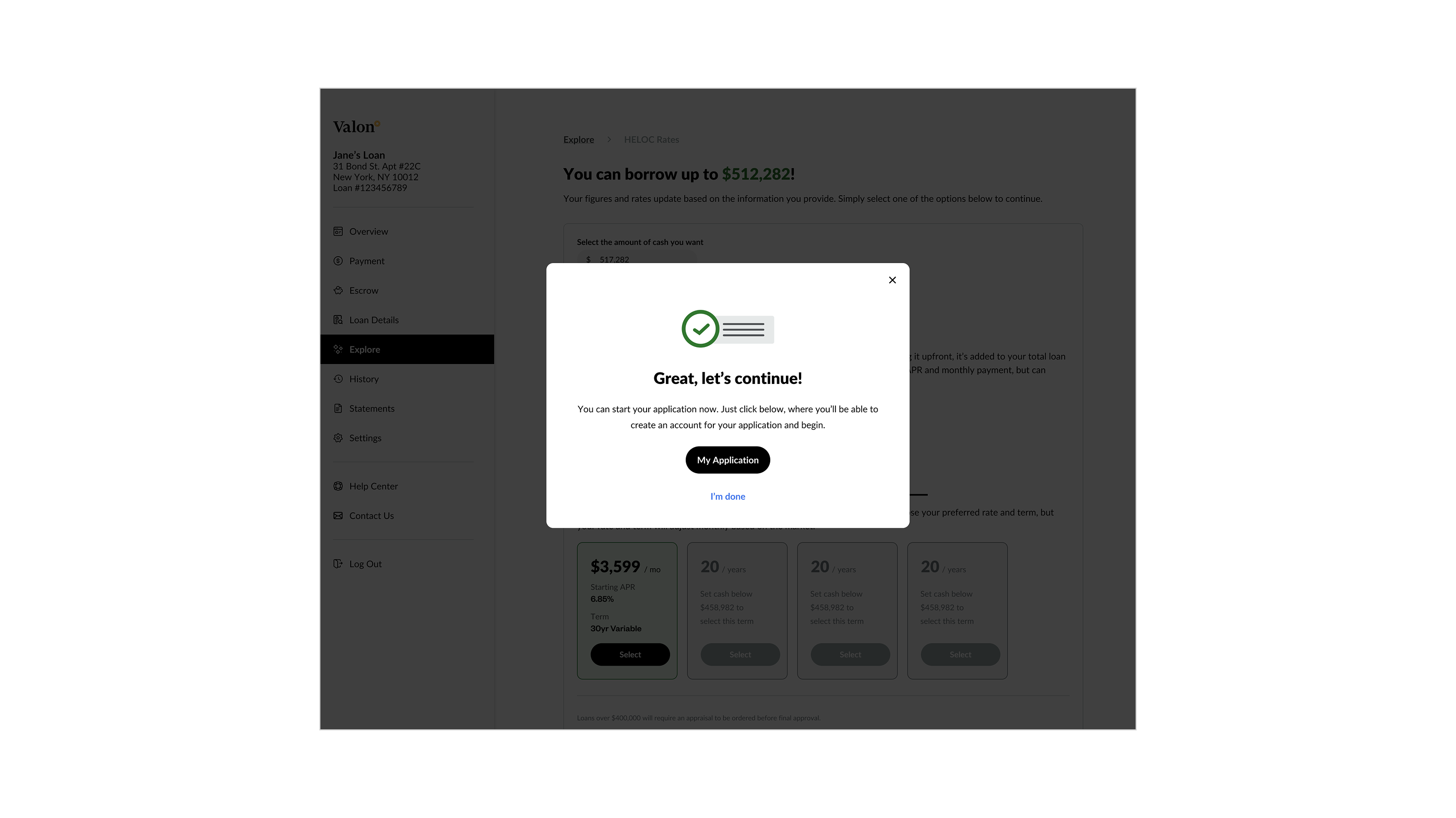Open the Settings gear icon
1456x818 pixels.
pos(338,438)
